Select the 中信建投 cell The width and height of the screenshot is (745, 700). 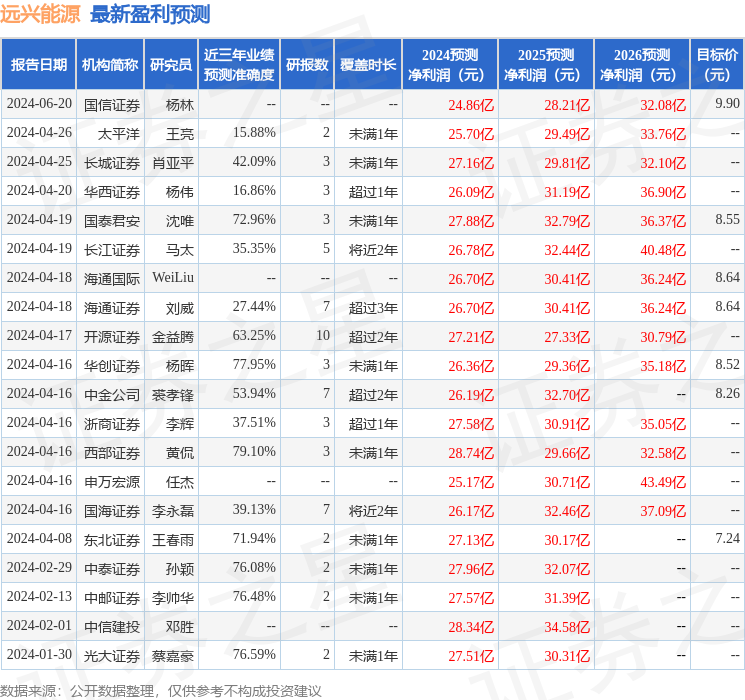tap(112, 627)
